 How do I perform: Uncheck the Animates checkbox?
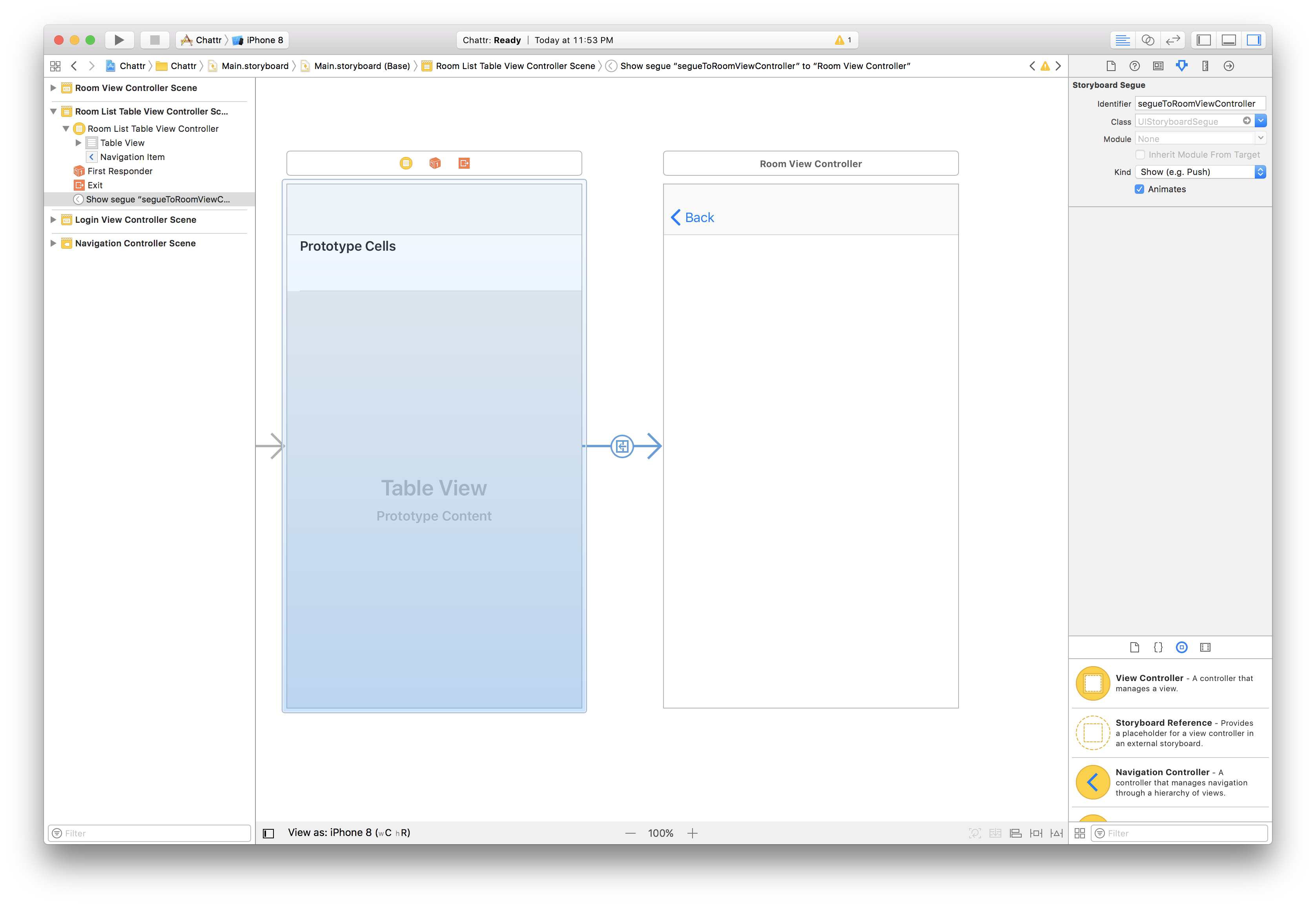pyautogui.click(x=1140, y=189)
